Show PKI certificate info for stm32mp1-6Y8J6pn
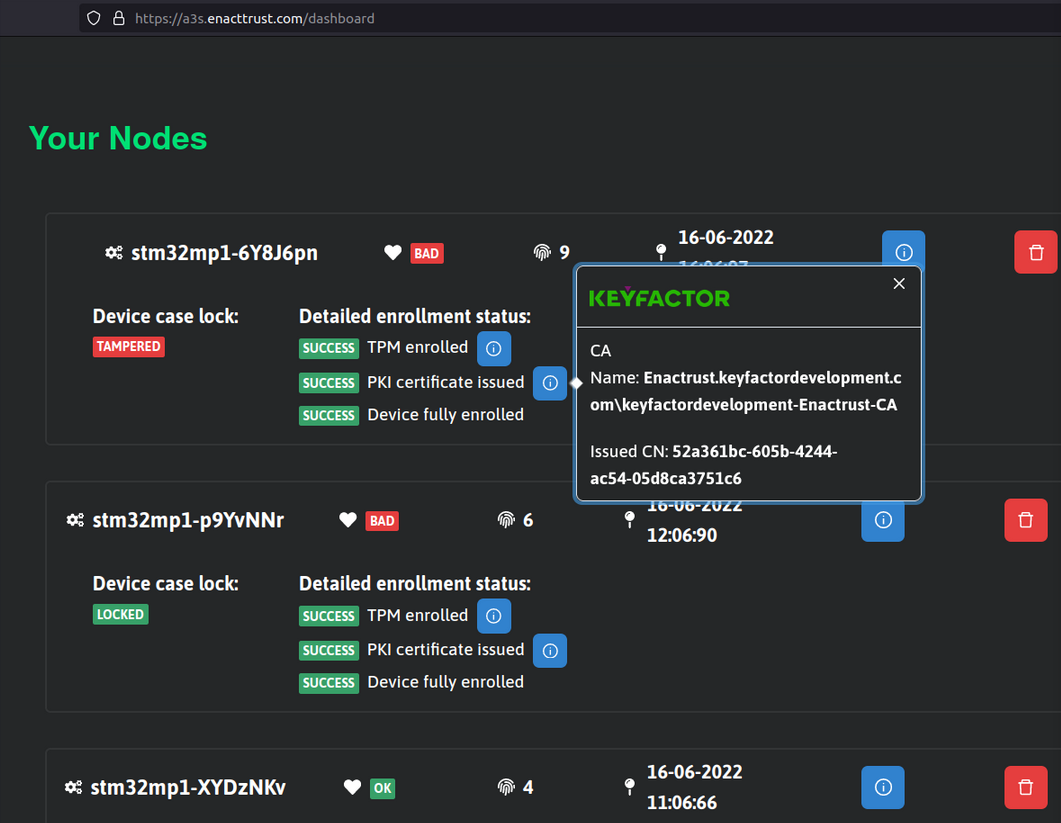The height and width of the screenshot is (823, 1061). (x=549, y=383)
